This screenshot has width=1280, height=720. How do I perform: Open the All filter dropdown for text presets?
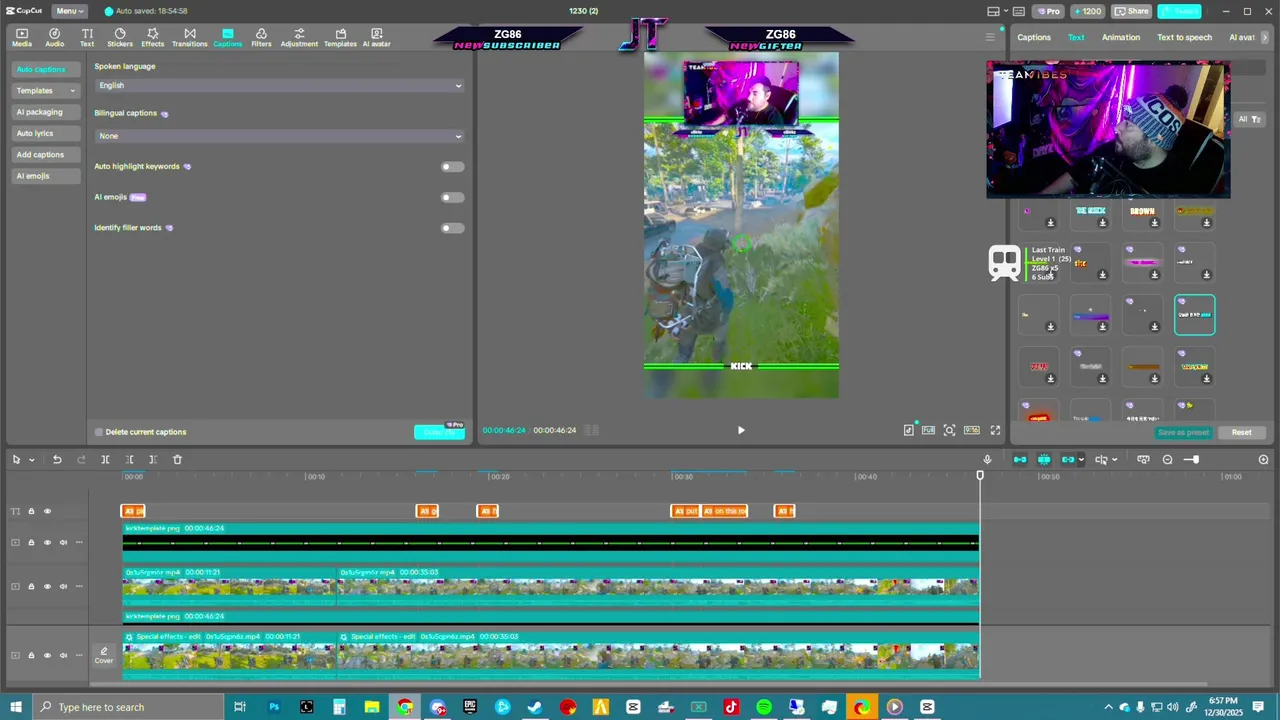1249,119
